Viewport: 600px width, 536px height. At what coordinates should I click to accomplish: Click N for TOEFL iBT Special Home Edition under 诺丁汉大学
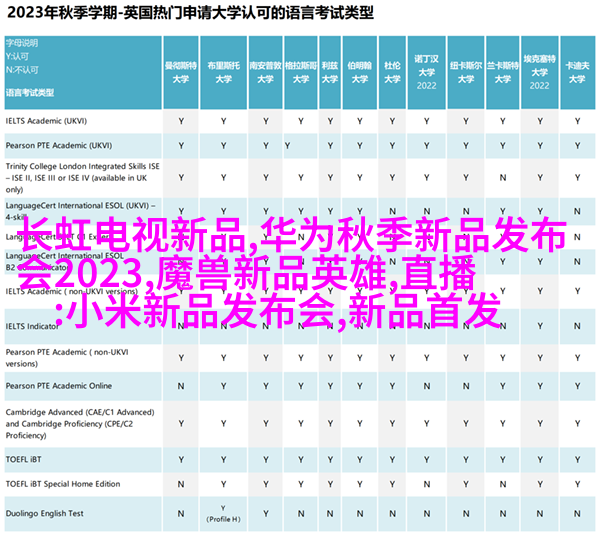click(427, 484)
